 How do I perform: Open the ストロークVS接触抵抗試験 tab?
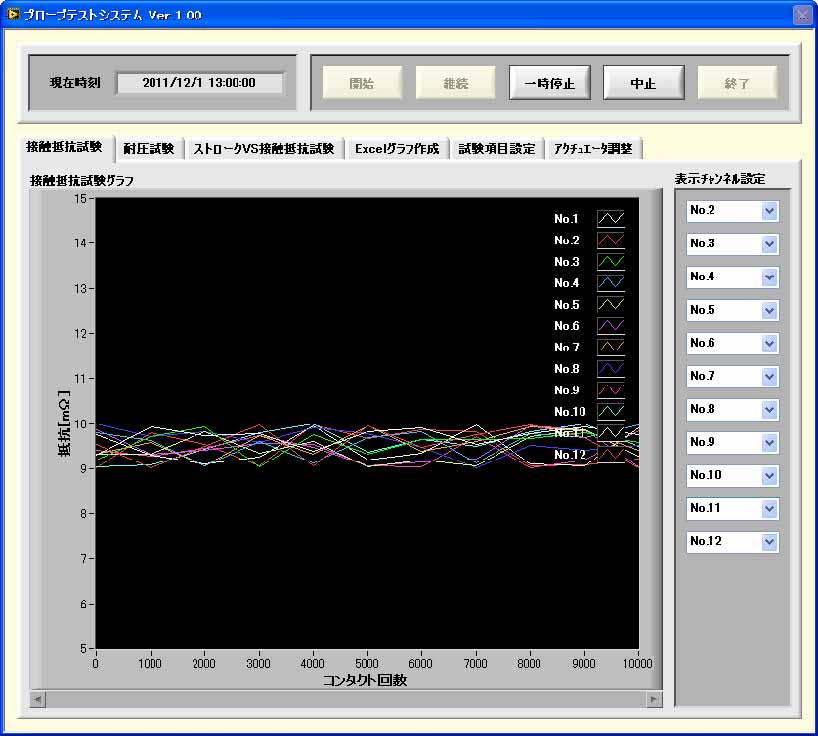(x=263, y=149)
